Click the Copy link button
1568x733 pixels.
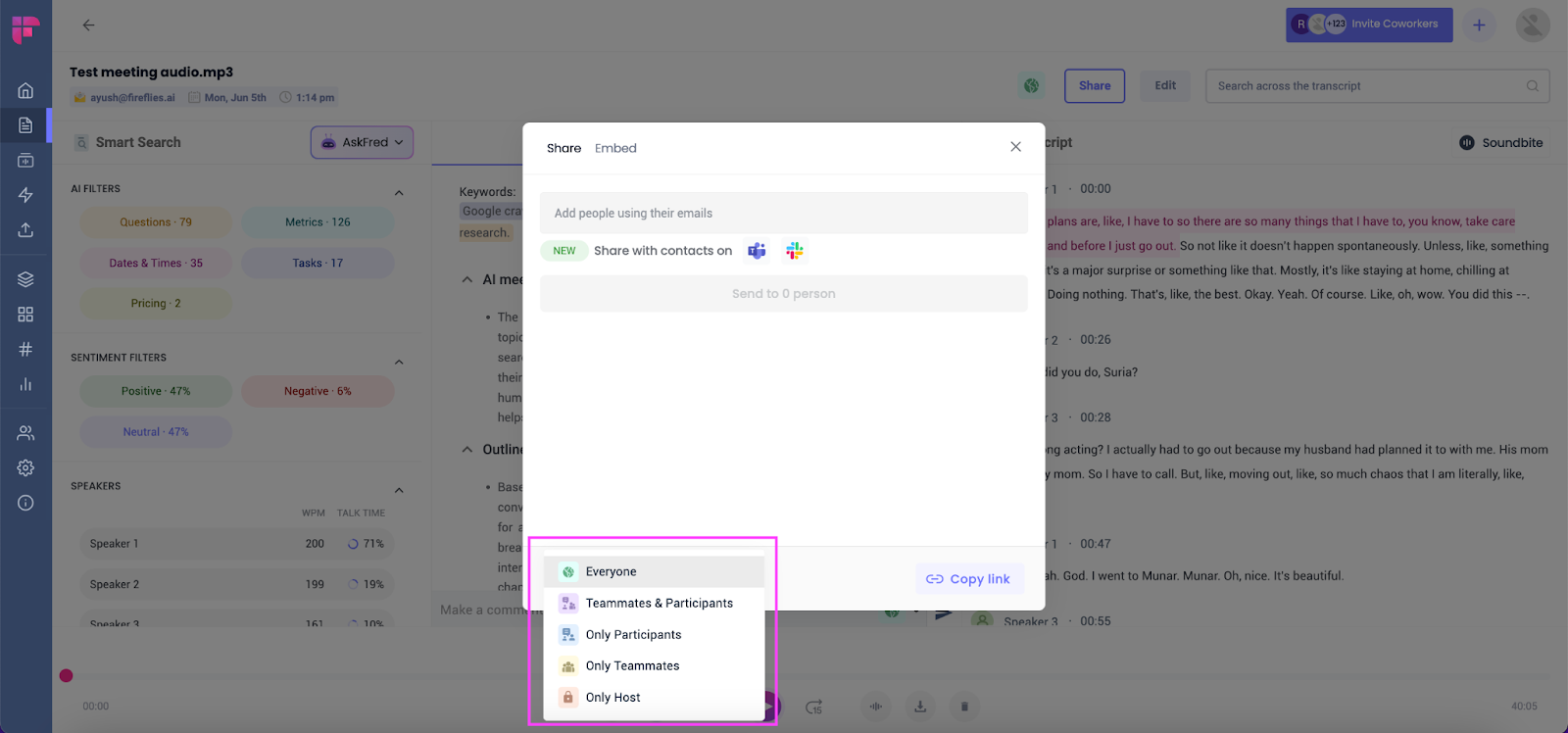pyautogui.click(x=969, y=579)
